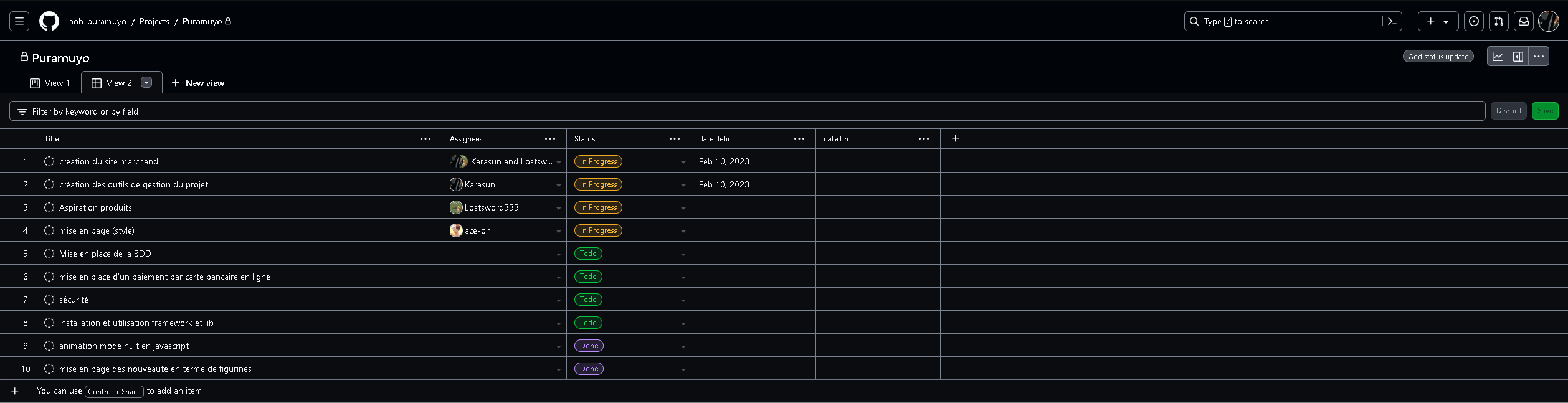This screenshot has width=1568, height=403.
Task: Add a new field with plus icon
Action: [x=955, y=138]
